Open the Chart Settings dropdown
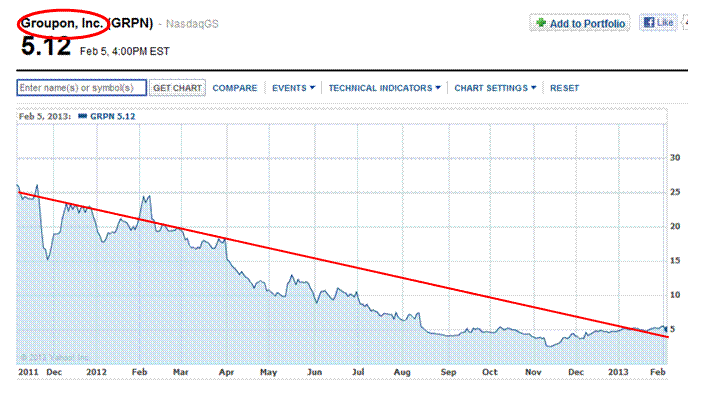This screenshot has height=412, width=715. (x=495, y=88)
